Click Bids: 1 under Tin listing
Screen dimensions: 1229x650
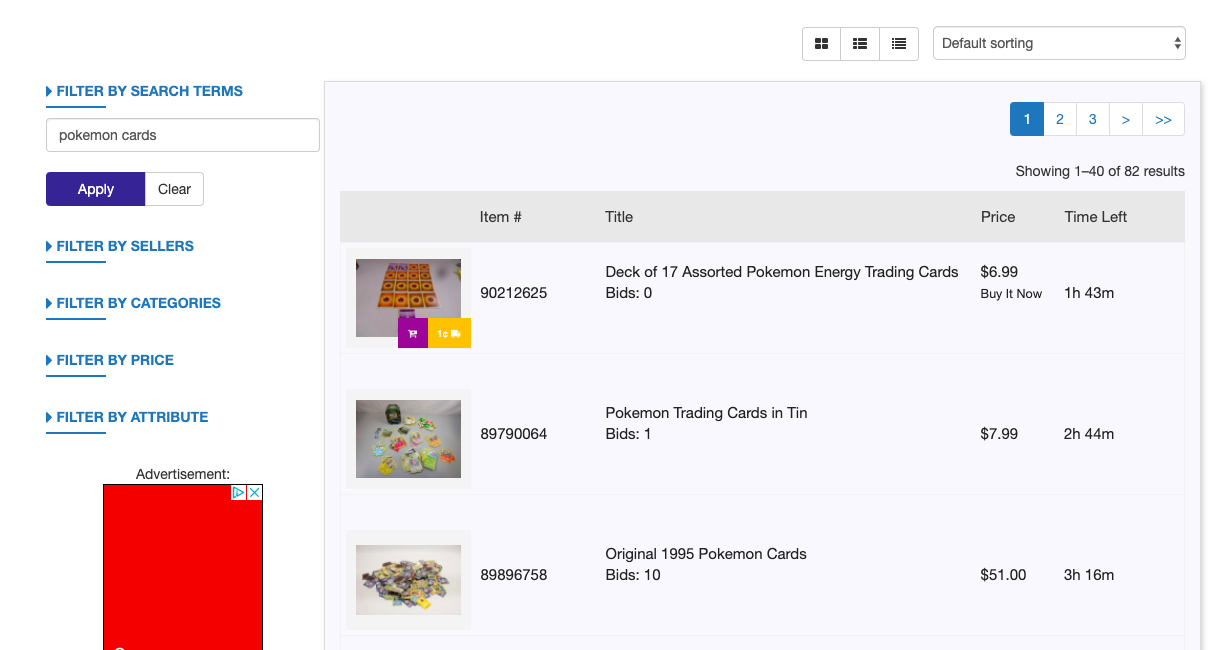[x=629, y=434]
